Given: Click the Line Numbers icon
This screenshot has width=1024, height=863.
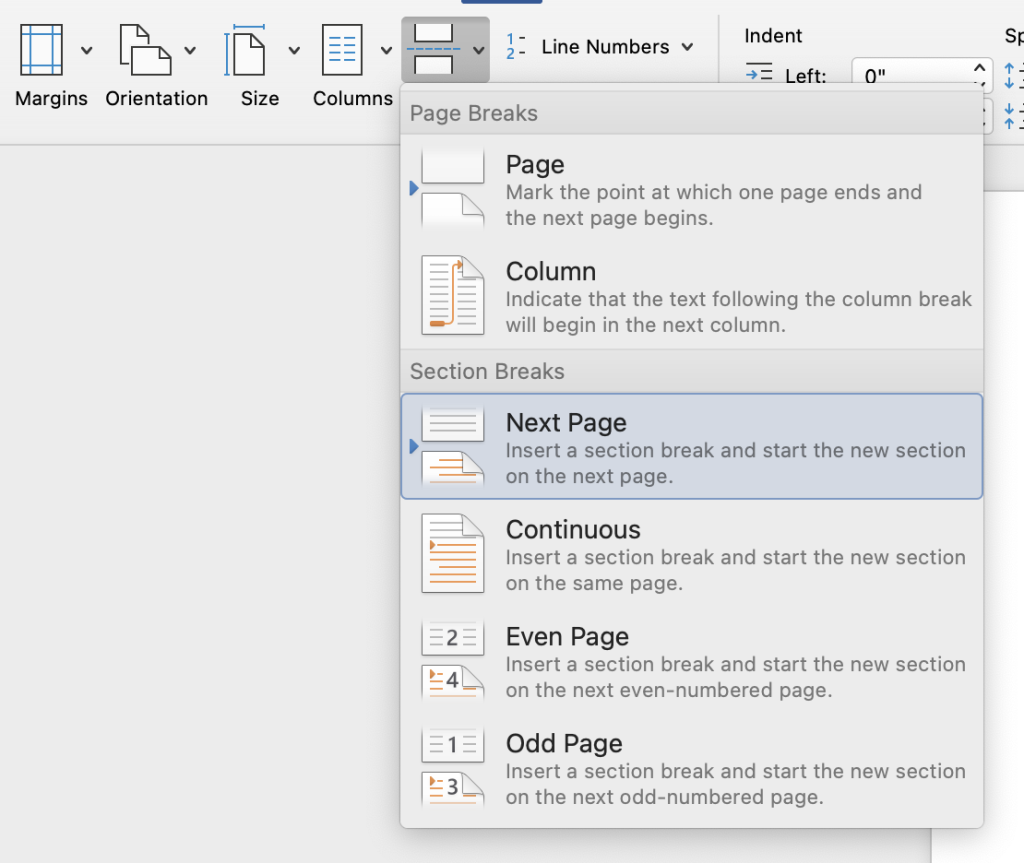Looking at the screenshot, I should tap(516, 46).
